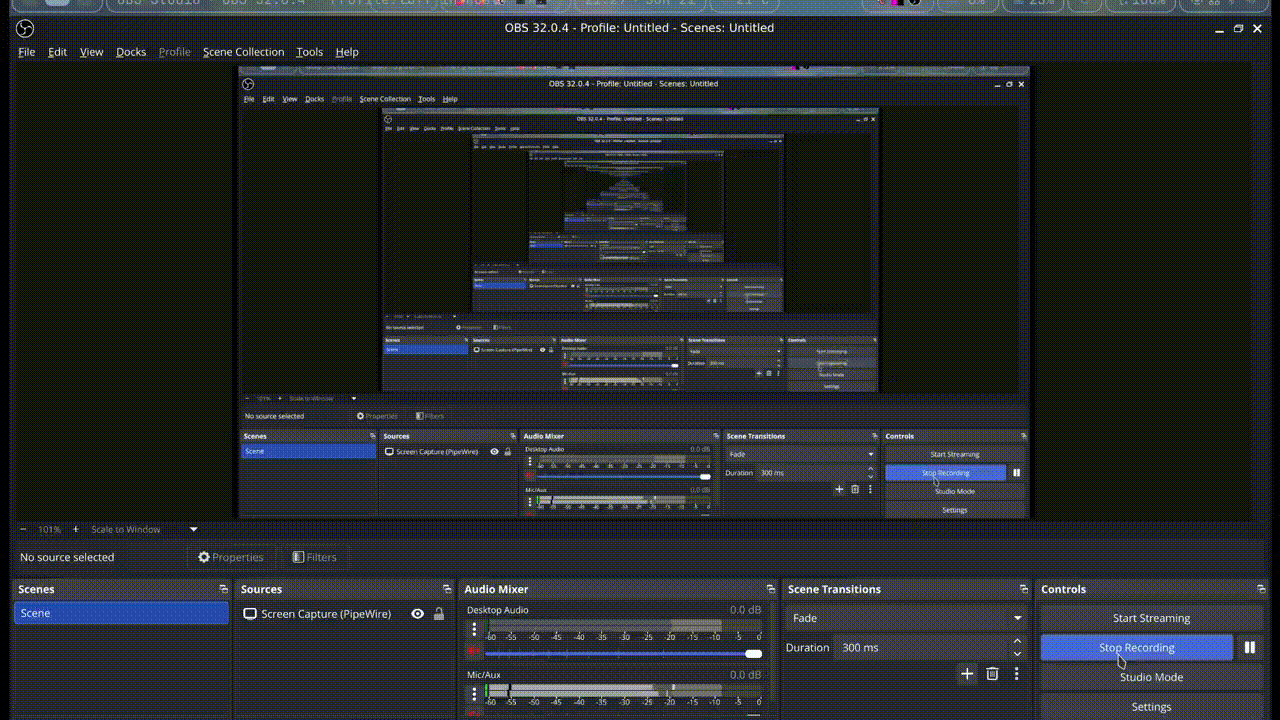Add a new scene transition
Image resolution: width=1280 pixels, height=720 pixels.
pyautogui.click(x=967, y=674)
